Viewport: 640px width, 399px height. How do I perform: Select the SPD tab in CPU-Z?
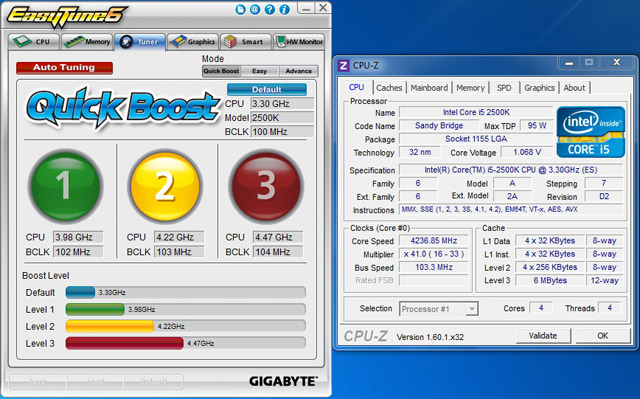click(504, 88)
